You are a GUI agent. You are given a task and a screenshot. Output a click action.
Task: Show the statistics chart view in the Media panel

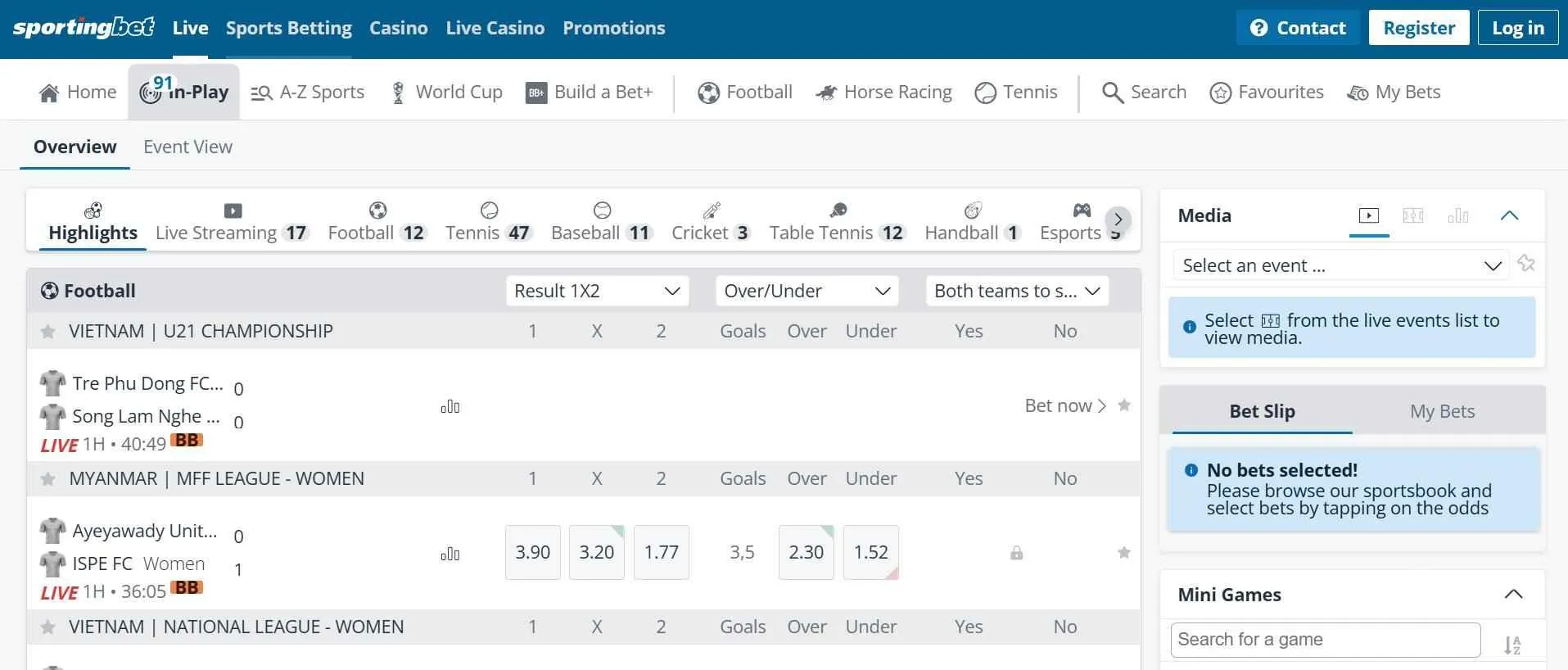tap(1458, 215)
